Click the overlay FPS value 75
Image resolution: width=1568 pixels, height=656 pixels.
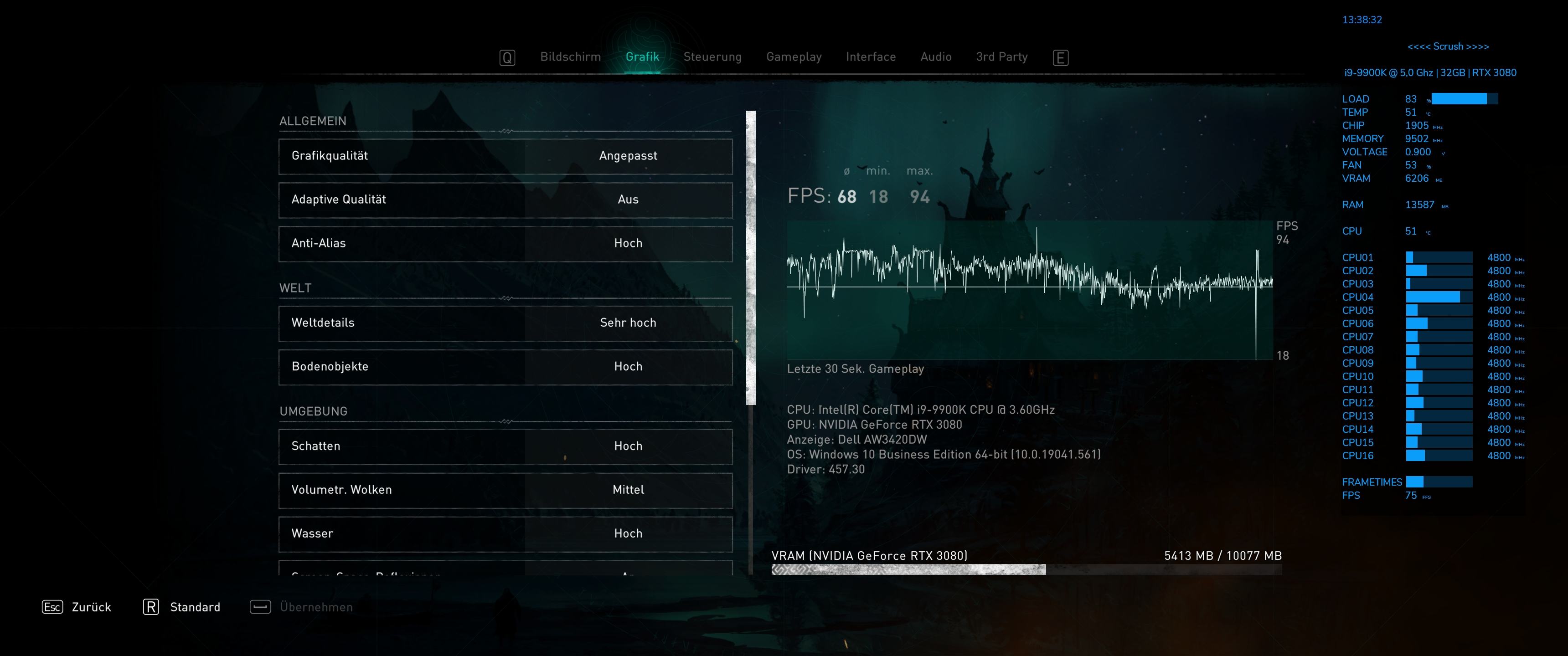pyautogui.click(x=1411, y=495)
